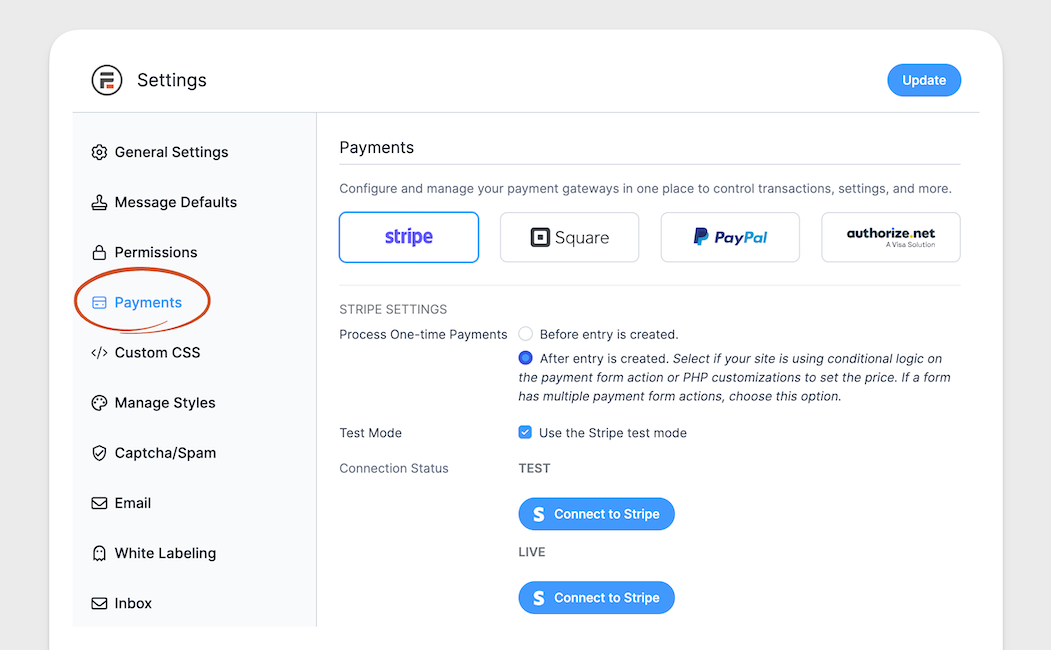The height and width of the screenshot is (650, 1051).
Task: Click the White Labeling ghost icon
Action: [99, 554]
